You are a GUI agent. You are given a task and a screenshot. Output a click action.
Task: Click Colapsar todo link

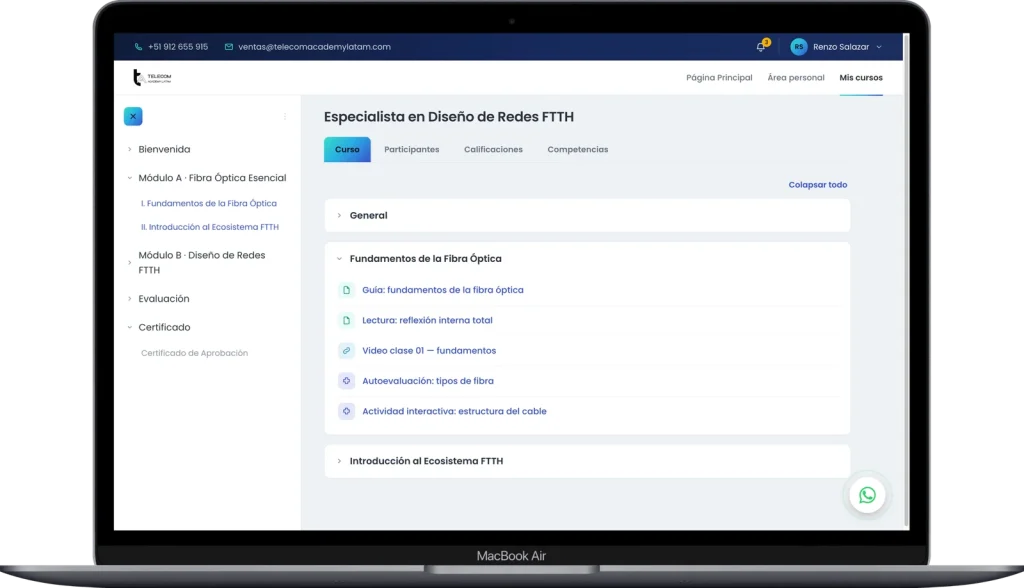click(818, 185)
